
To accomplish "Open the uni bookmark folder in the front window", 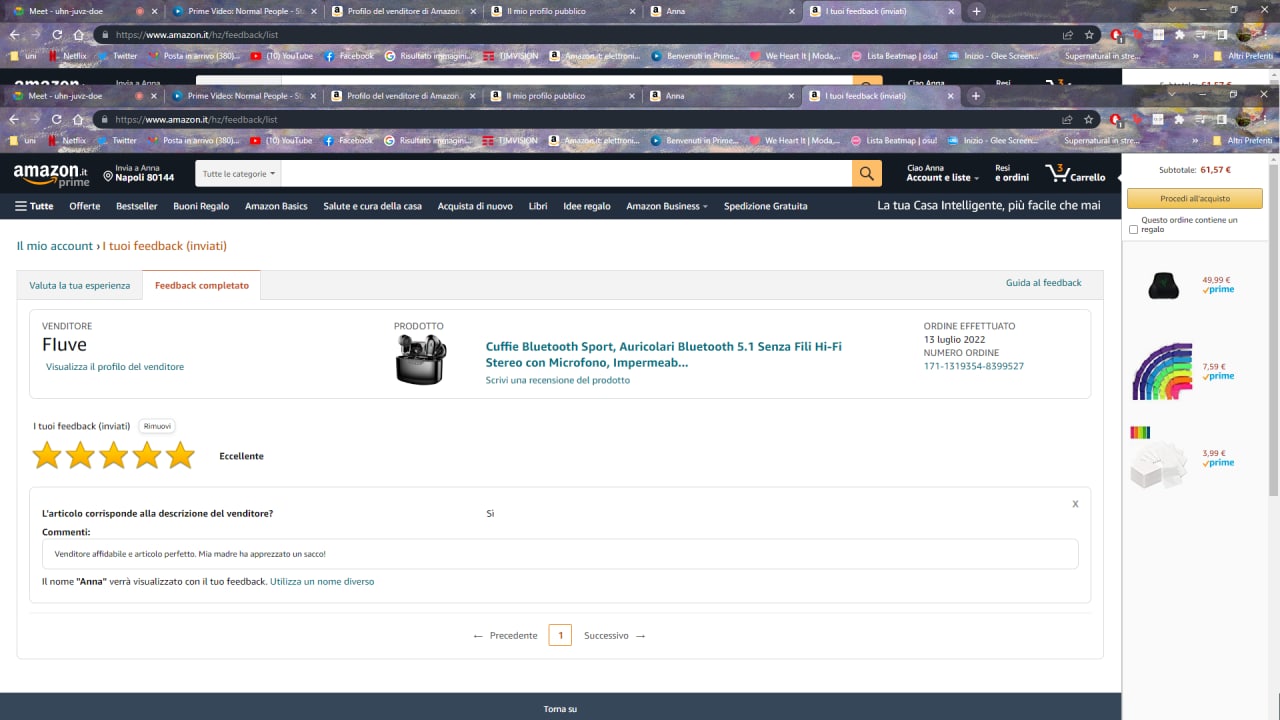I will [x=24, y=141].
